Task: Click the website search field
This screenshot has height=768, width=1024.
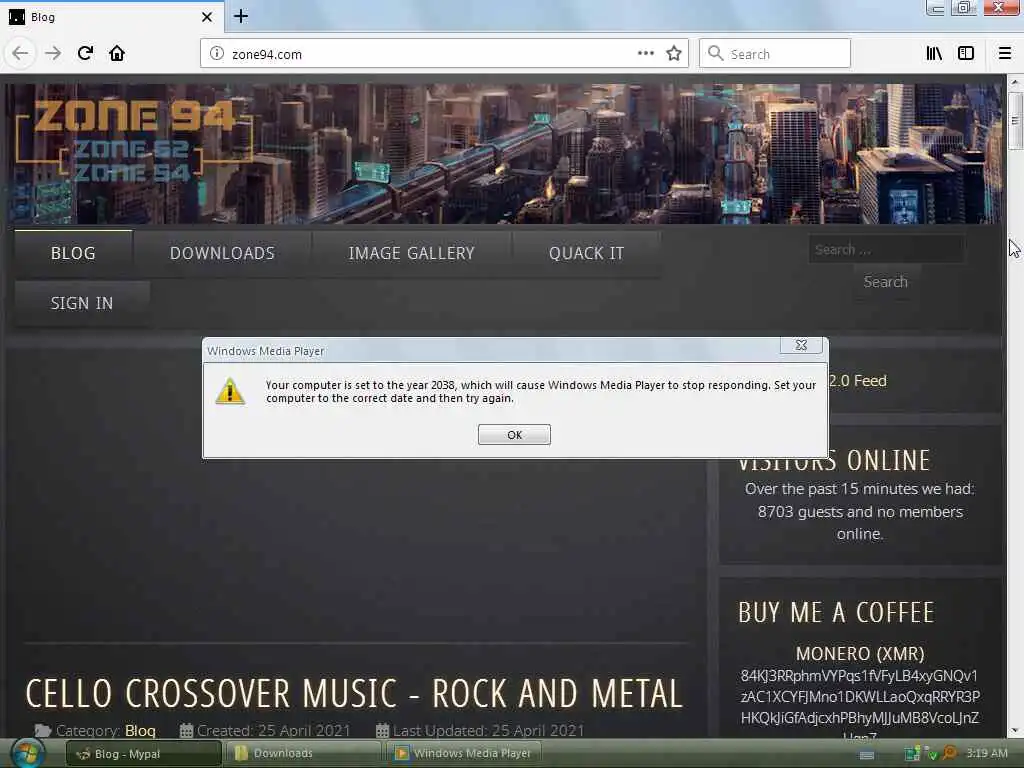Action: coord(886,249)
